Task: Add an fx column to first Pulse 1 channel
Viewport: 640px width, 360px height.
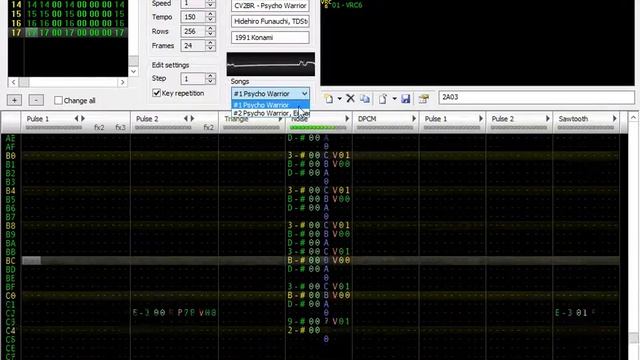Action: pos(83,118)
